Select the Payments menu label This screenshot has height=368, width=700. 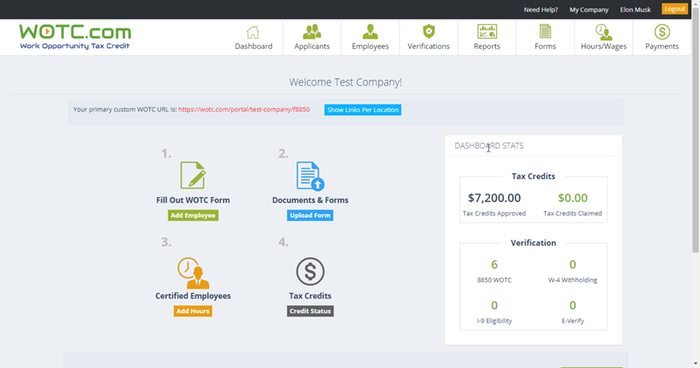click(x=662, y=46)
